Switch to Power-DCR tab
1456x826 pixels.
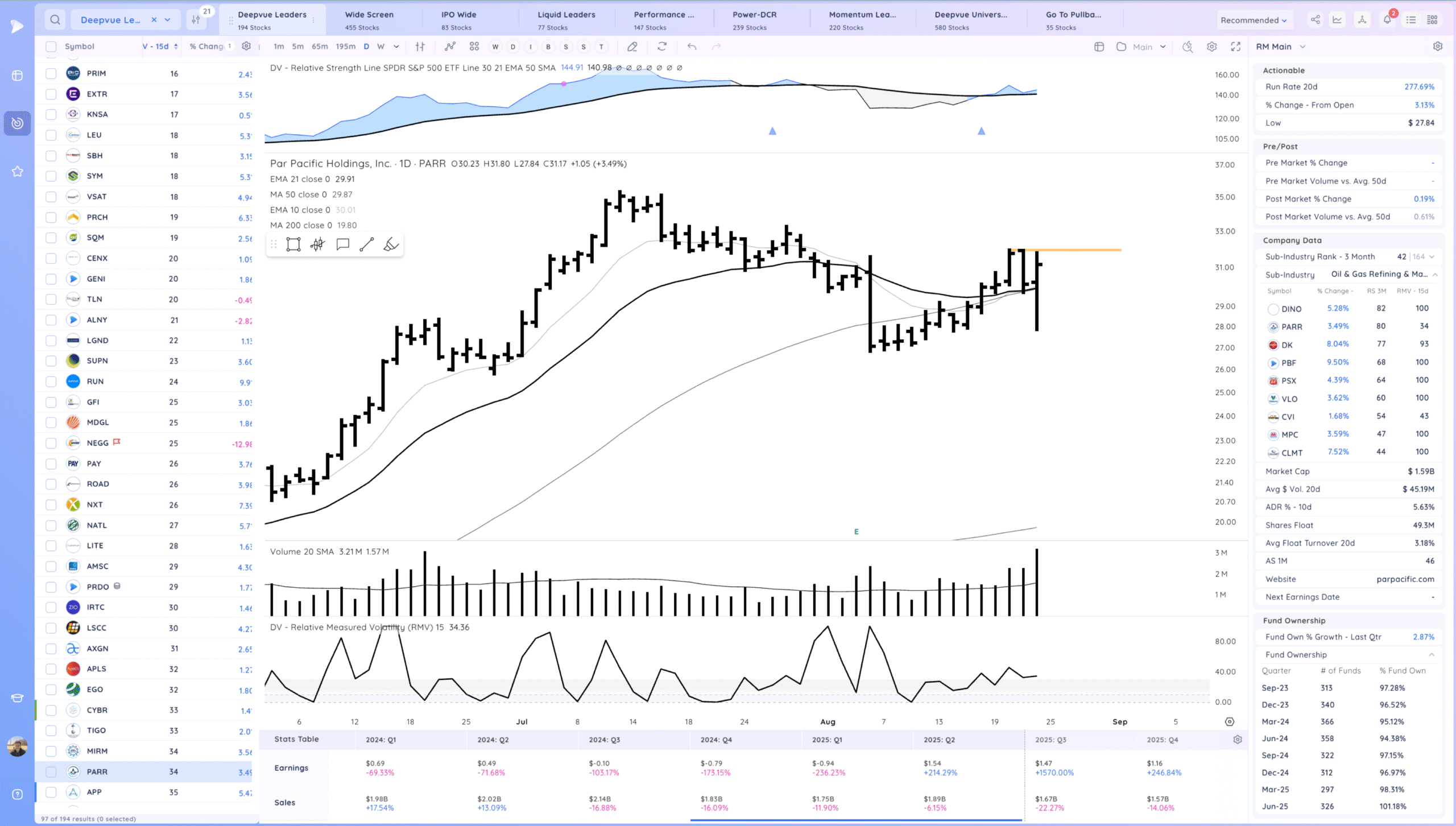[x=754, y=20]
